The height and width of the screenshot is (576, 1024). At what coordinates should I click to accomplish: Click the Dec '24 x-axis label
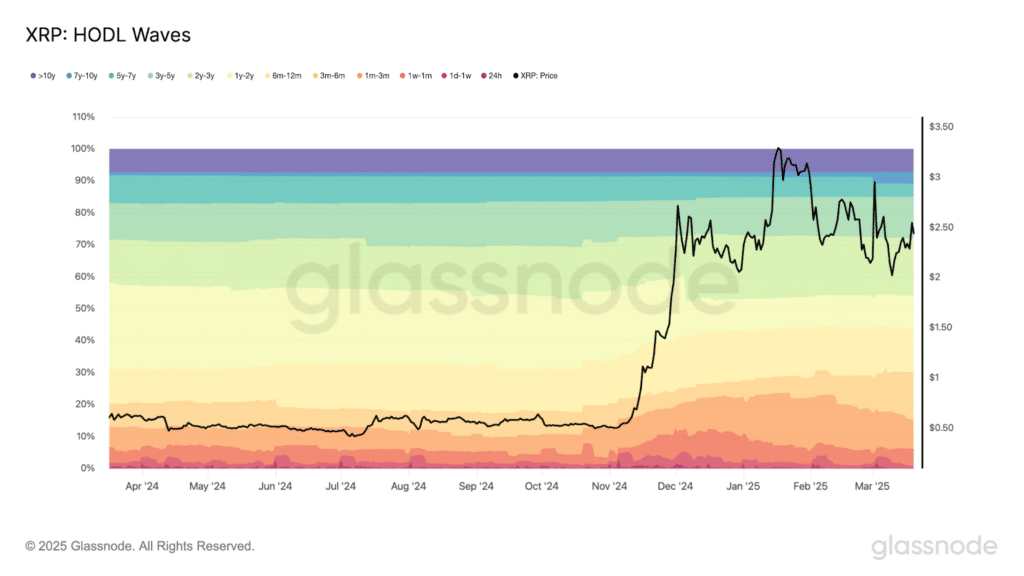675,487
